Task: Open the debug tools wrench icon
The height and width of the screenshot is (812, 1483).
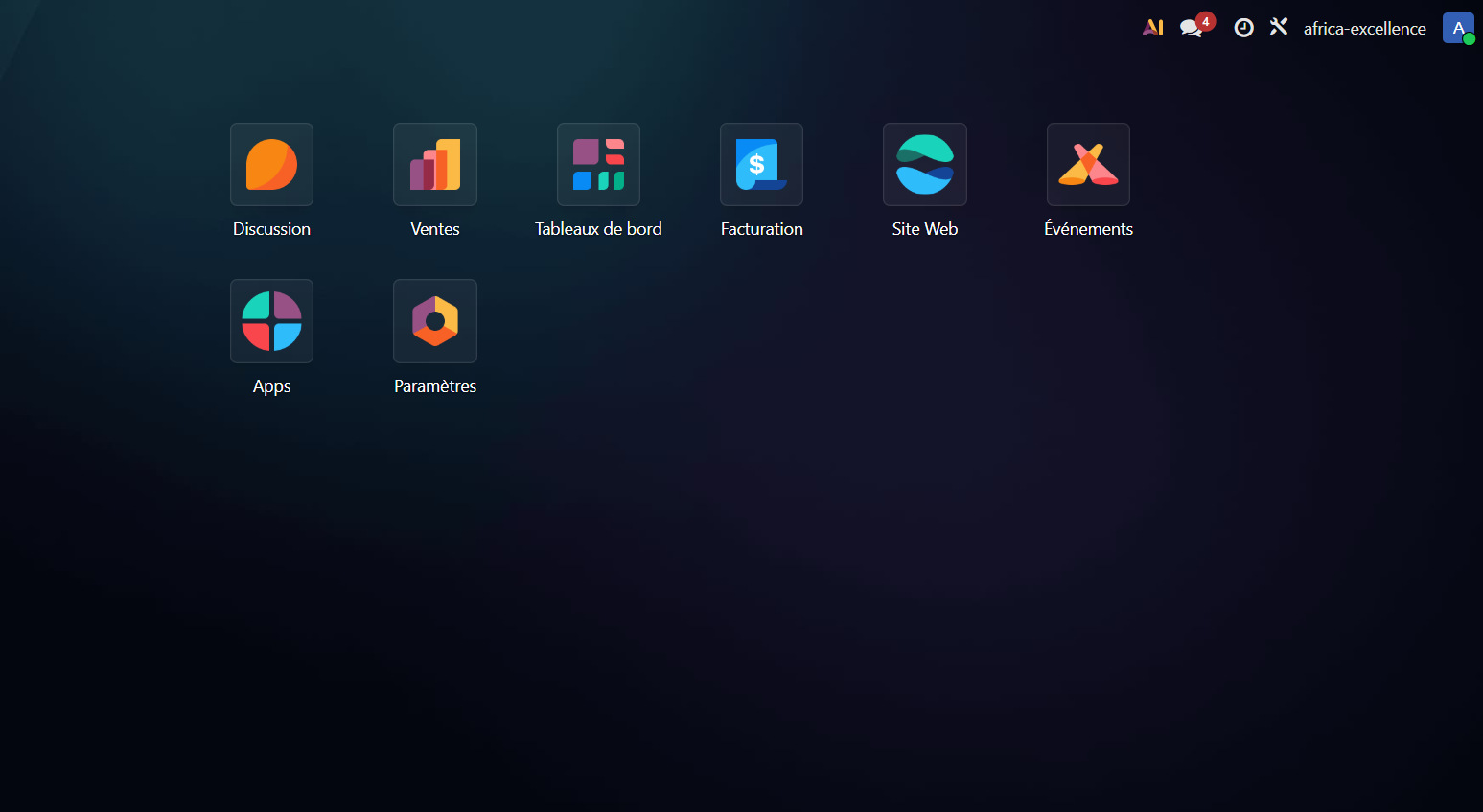Action: point(1279,27)
